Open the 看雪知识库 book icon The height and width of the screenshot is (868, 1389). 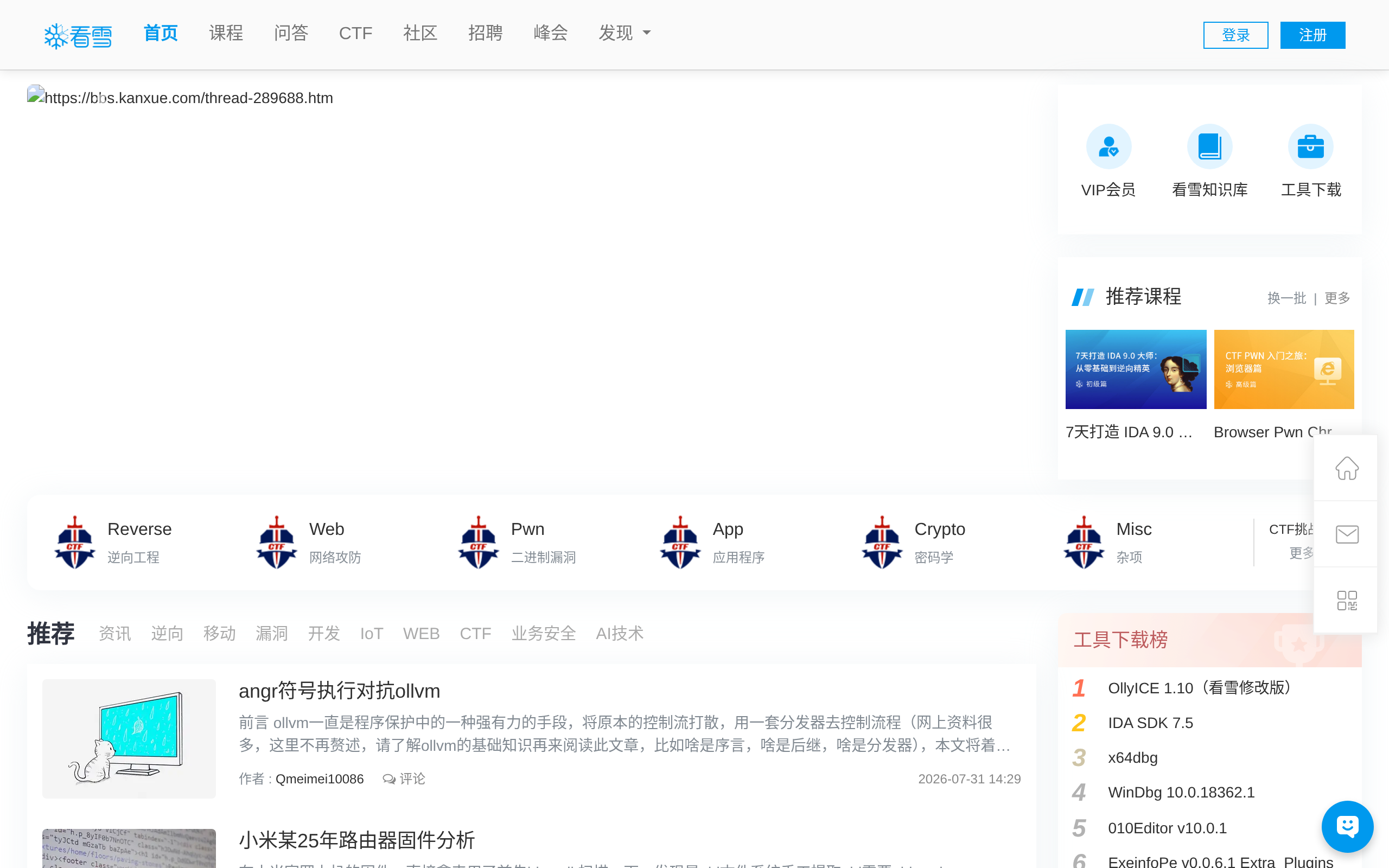point(1209,146)
